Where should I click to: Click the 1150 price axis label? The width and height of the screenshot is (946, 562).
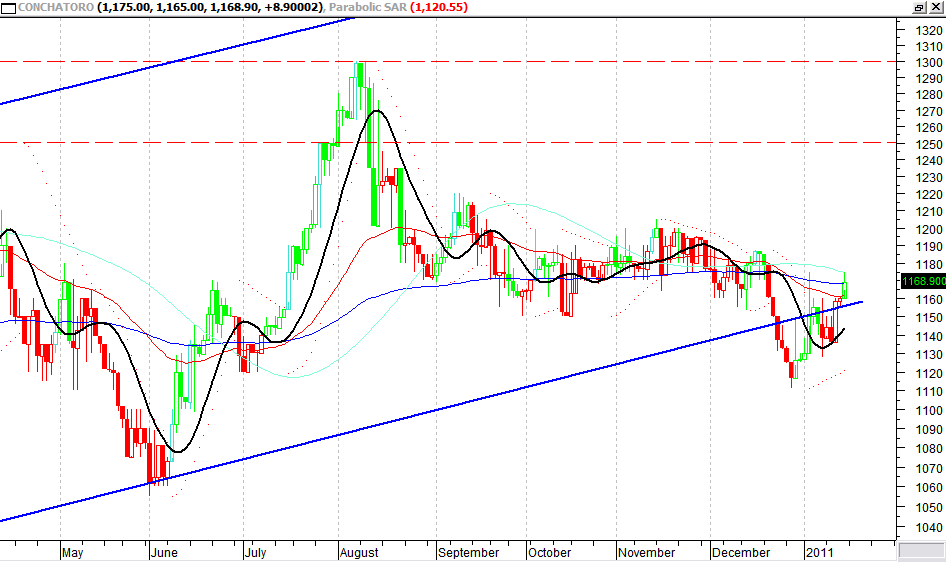coord(929,318)
